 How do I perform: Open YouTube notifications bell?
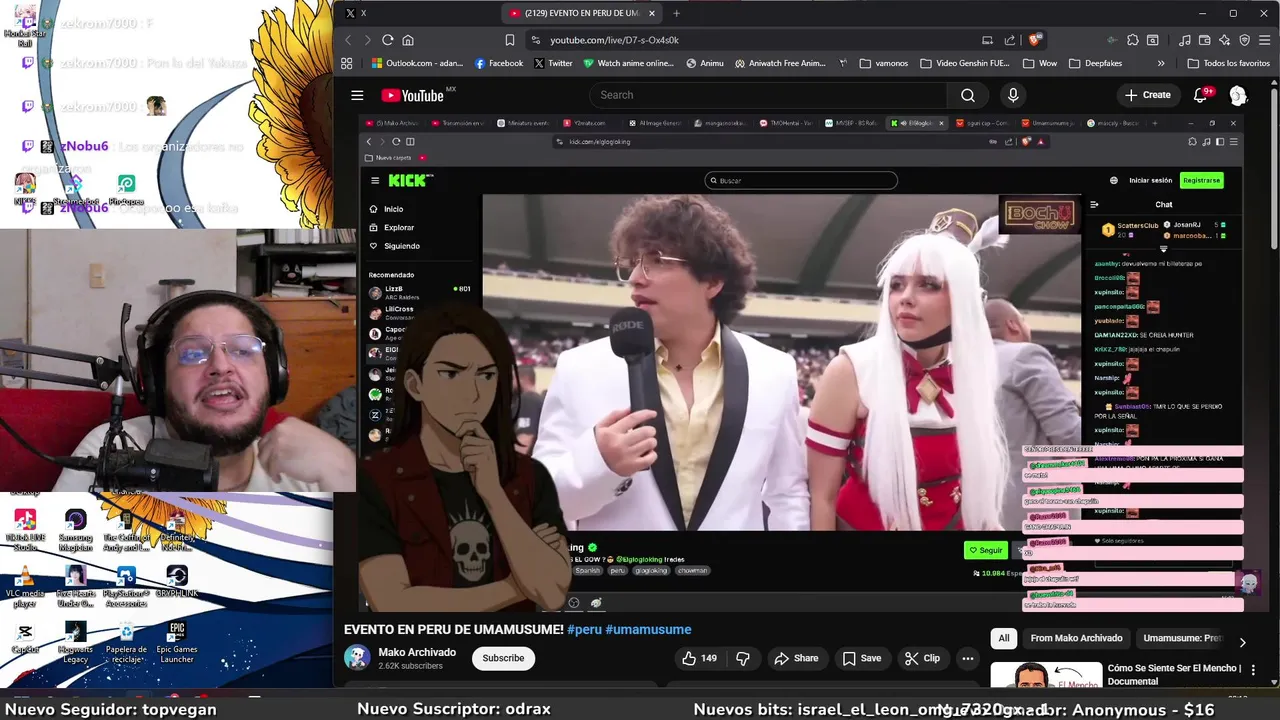(1200, 95)
